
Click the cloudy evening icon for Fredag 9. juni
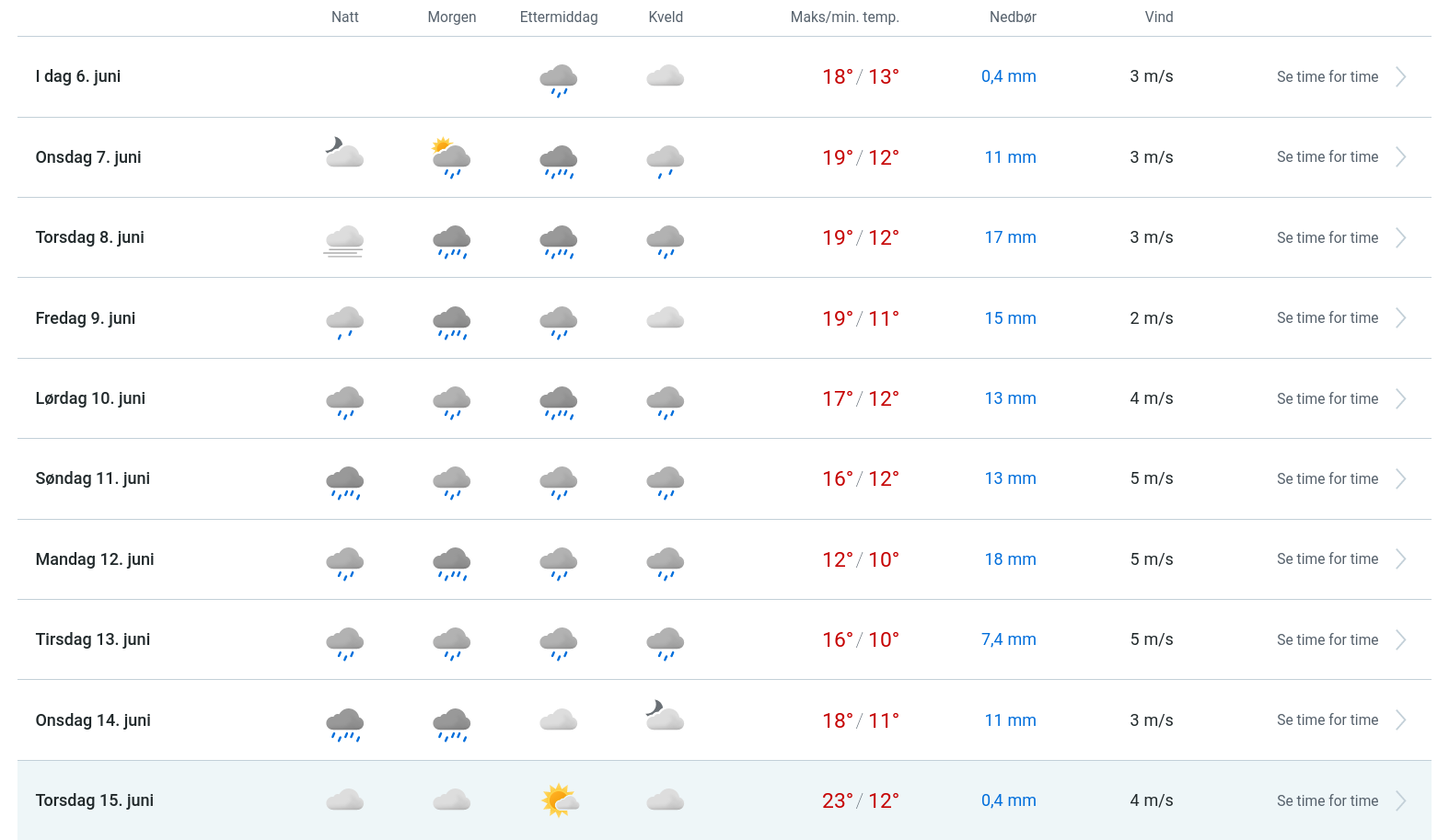pyautogui.click(x=665, y=318)
